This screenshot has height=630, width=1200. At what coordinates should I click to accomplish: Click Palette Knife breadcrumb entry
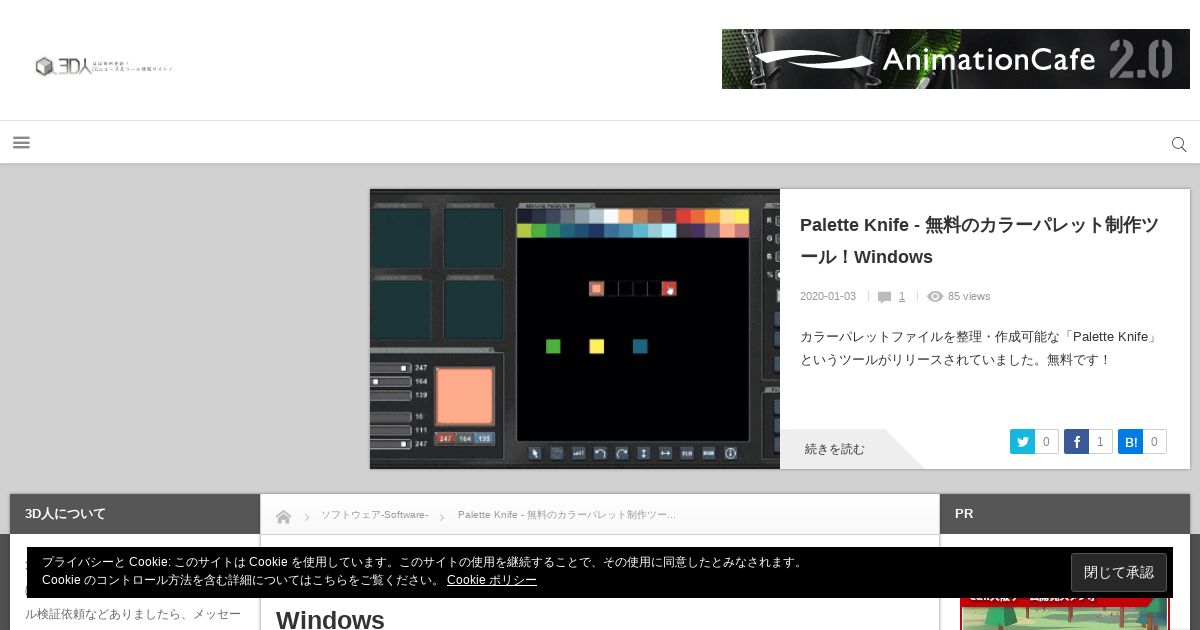(x=567, y=515)
